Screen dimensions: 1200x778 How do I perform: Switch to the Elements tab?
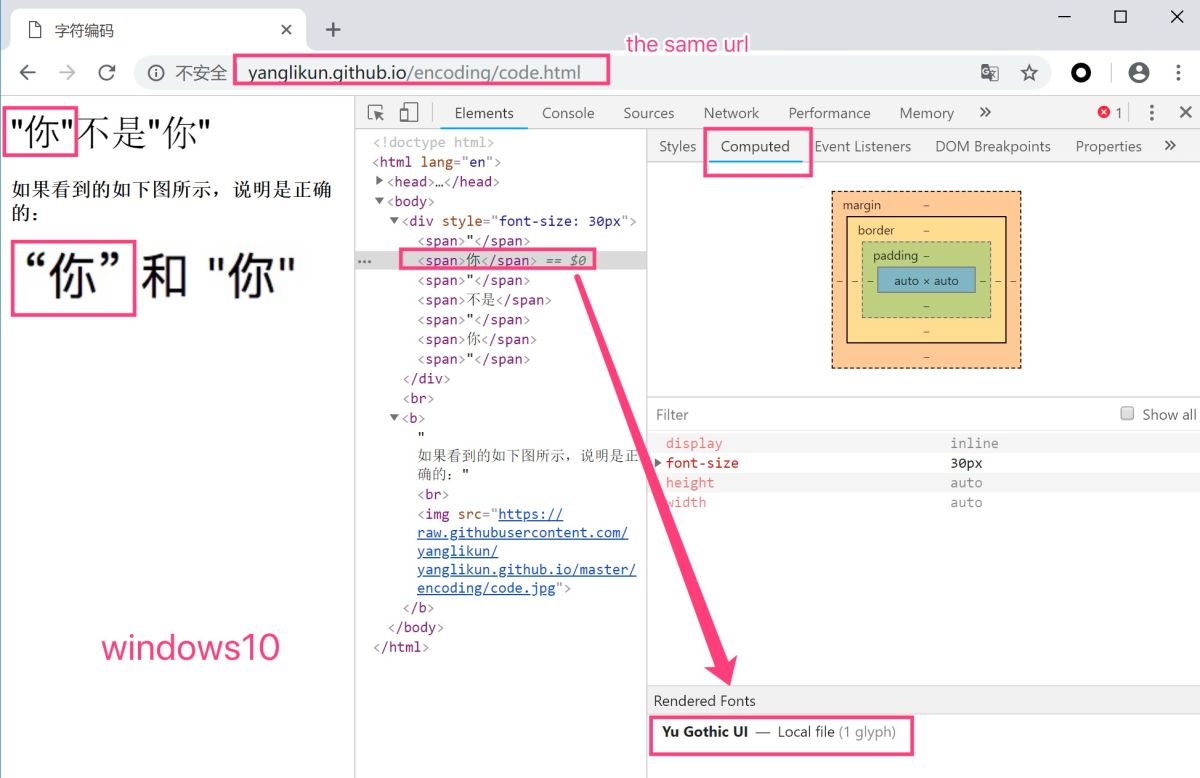pyautogui.click(x=484, y=113)
